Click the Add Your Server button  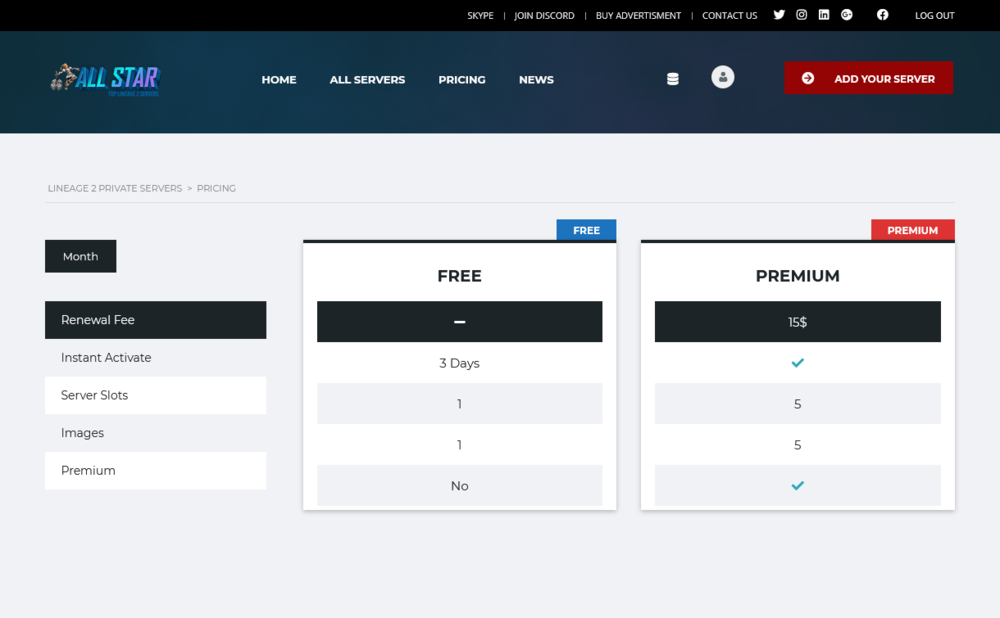pos(868,78)
